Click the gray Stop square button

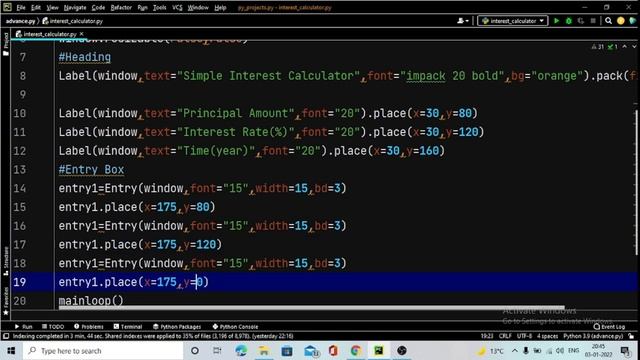coord(593,21)
